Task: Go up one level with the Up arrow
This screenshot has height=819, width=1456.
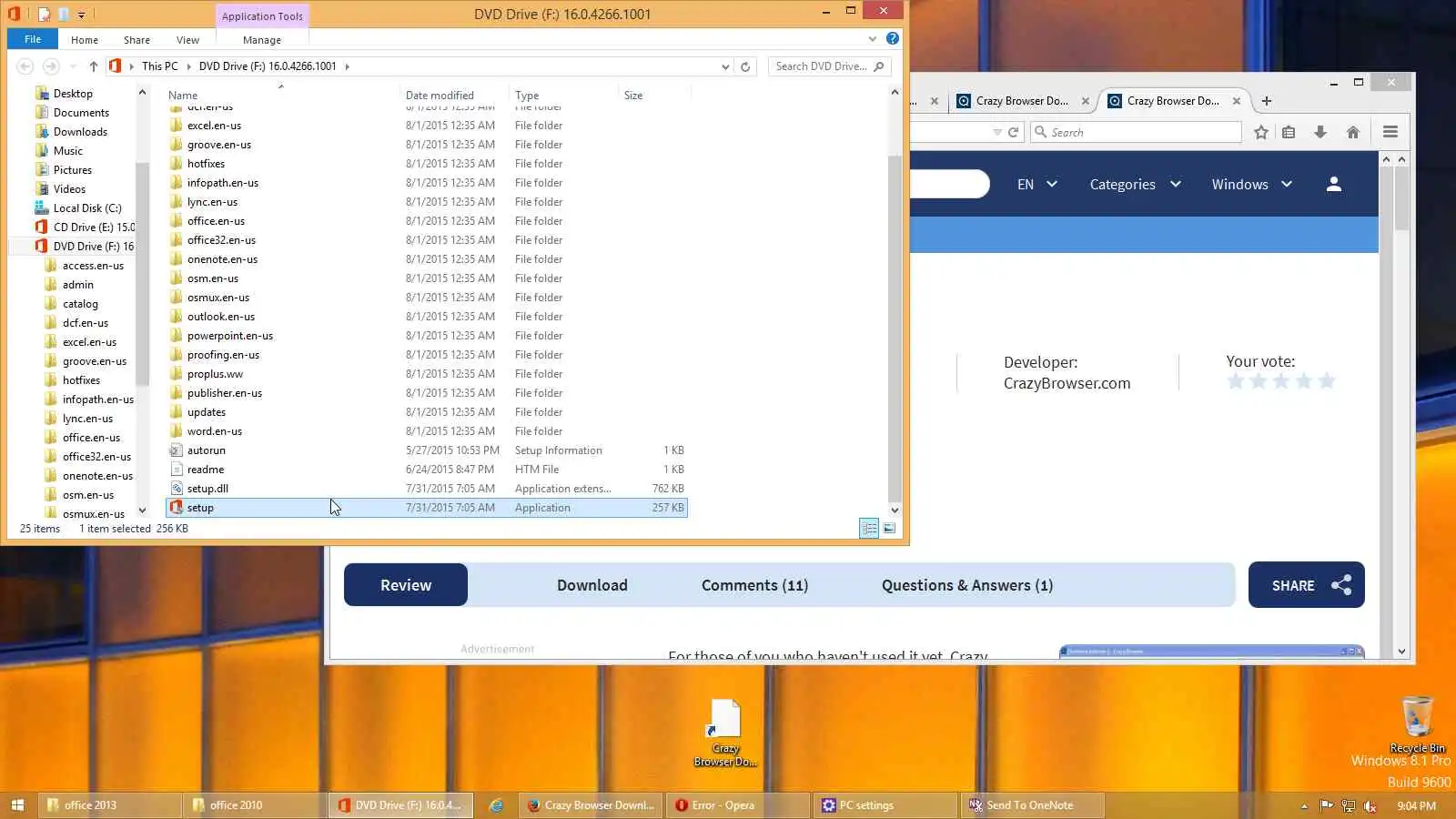Action: (93, 66)
